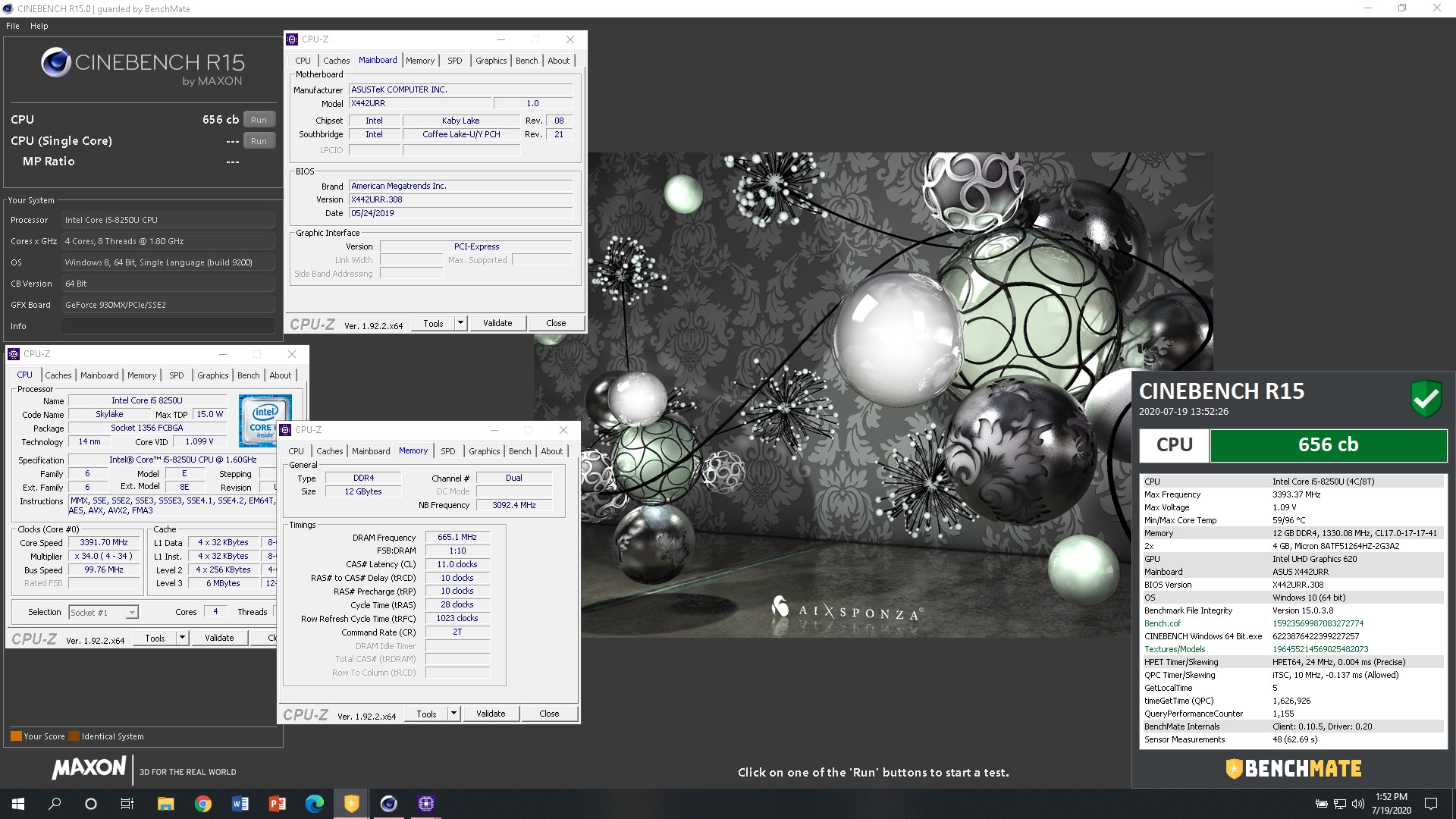
Task: Switch to SPD tab in Memory window
Action: pos(448,451)
